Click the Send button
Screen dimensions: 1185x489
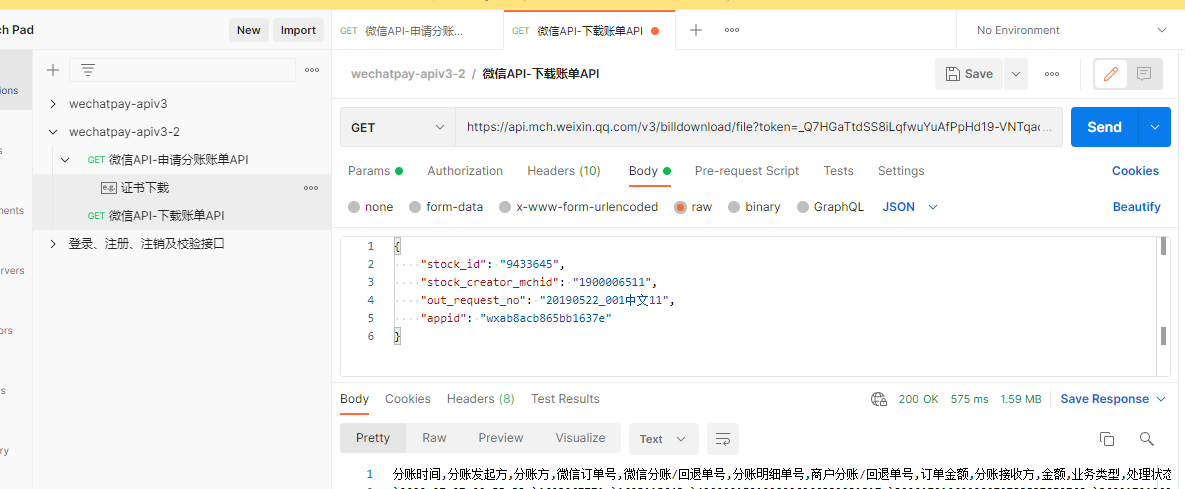pos(1104,127)
